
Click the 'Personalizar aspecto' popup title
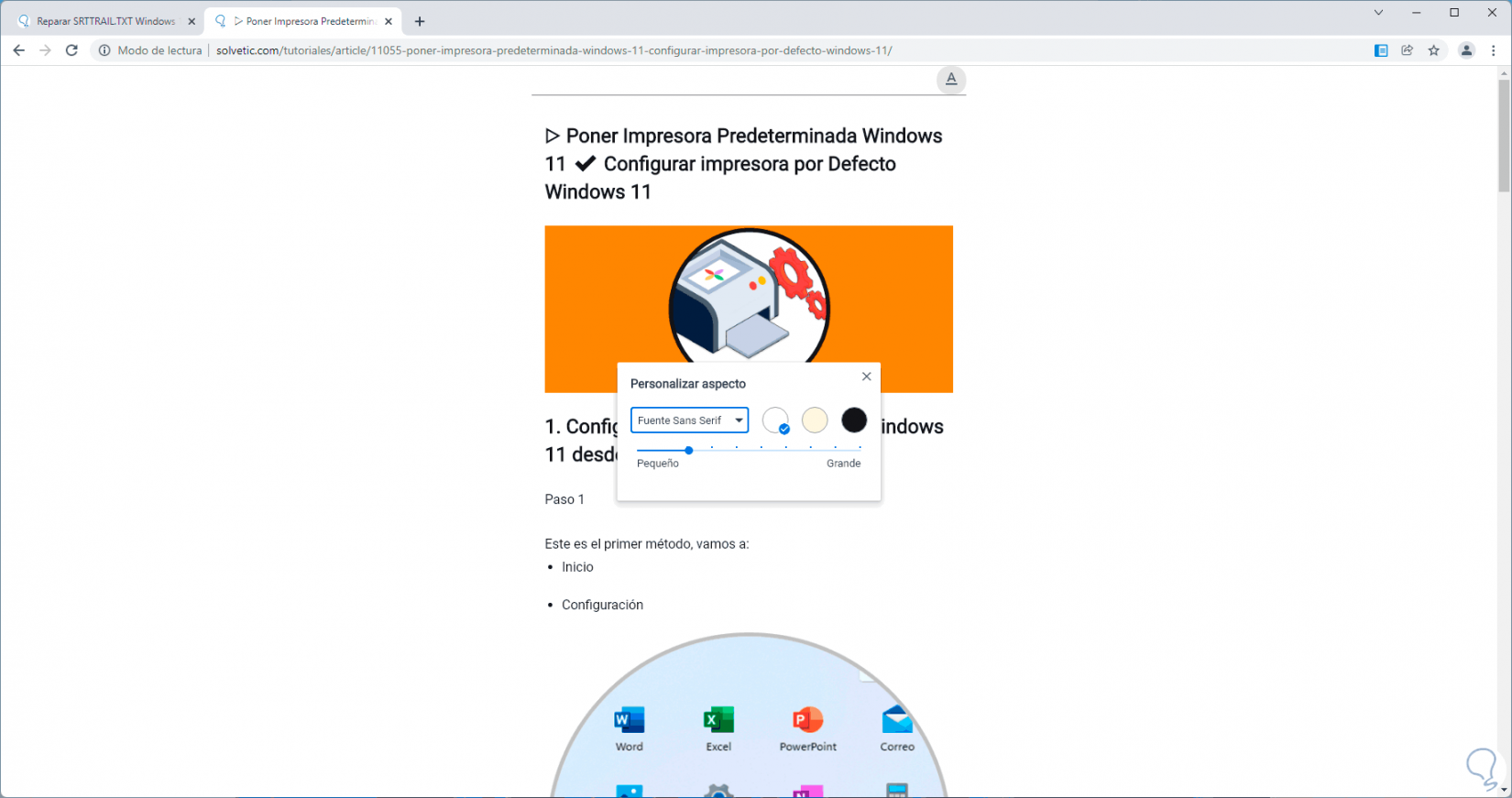click(x=688, y=384)
